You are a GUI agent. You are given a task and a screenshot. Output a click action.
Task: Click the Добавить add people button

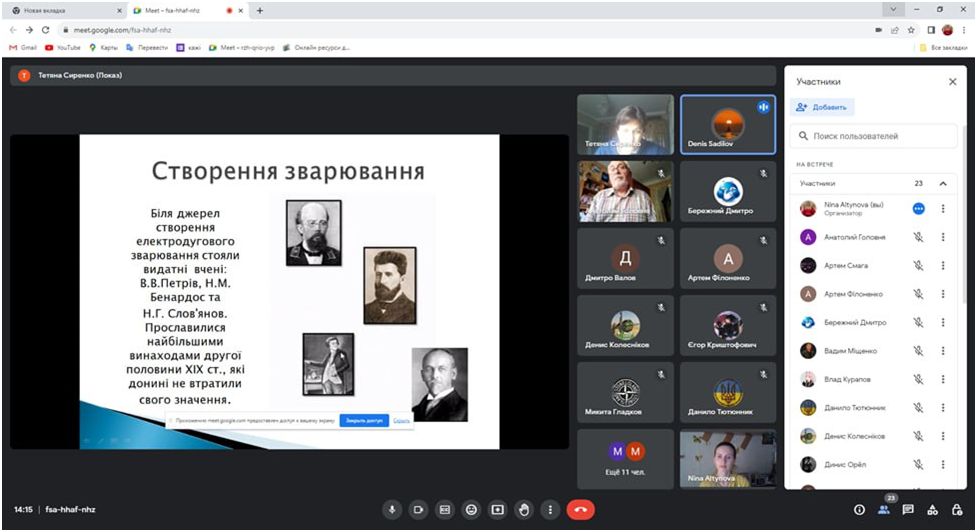[x=822, y=107]
